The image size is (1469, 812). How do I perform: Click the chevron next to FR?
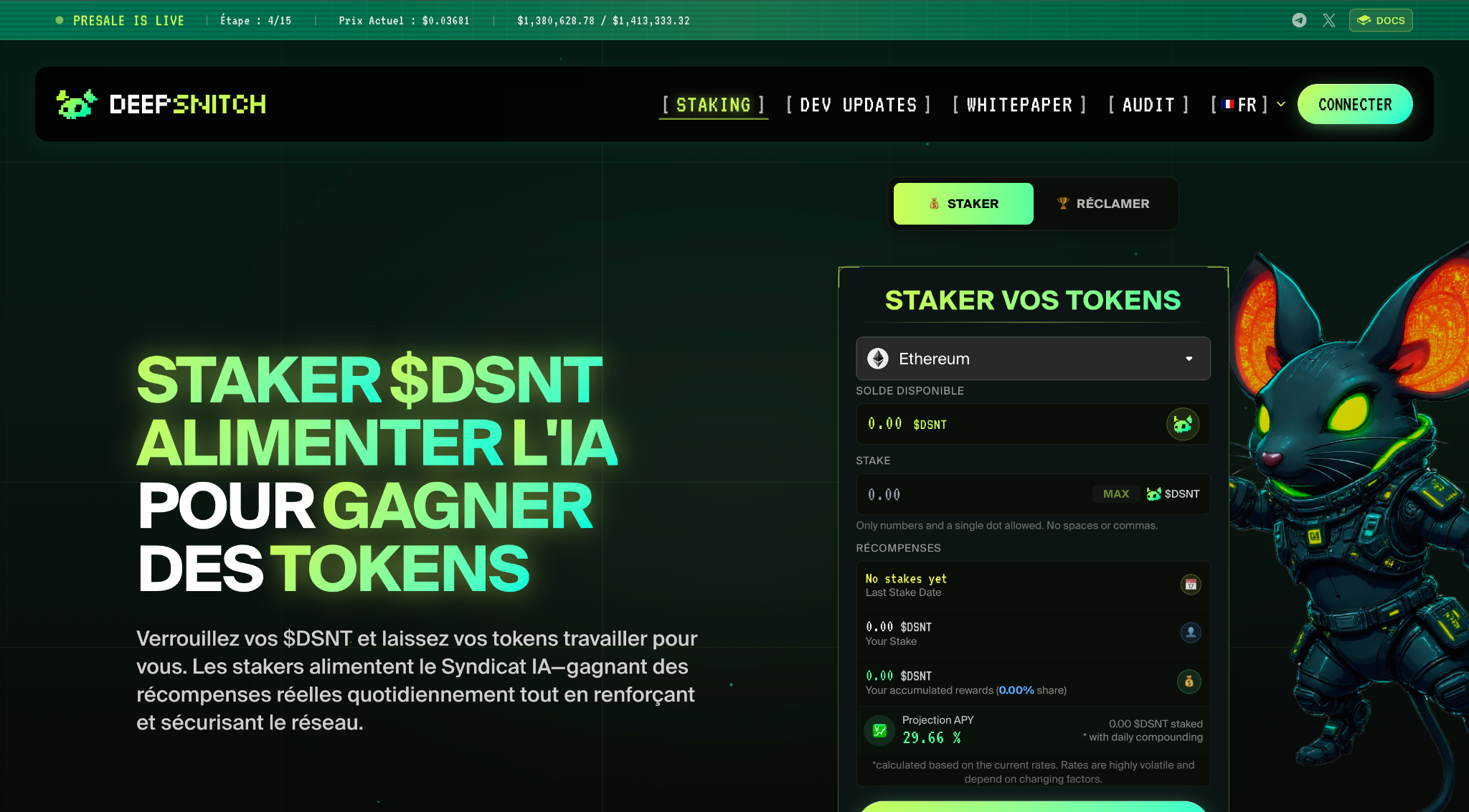point(1281,105)
